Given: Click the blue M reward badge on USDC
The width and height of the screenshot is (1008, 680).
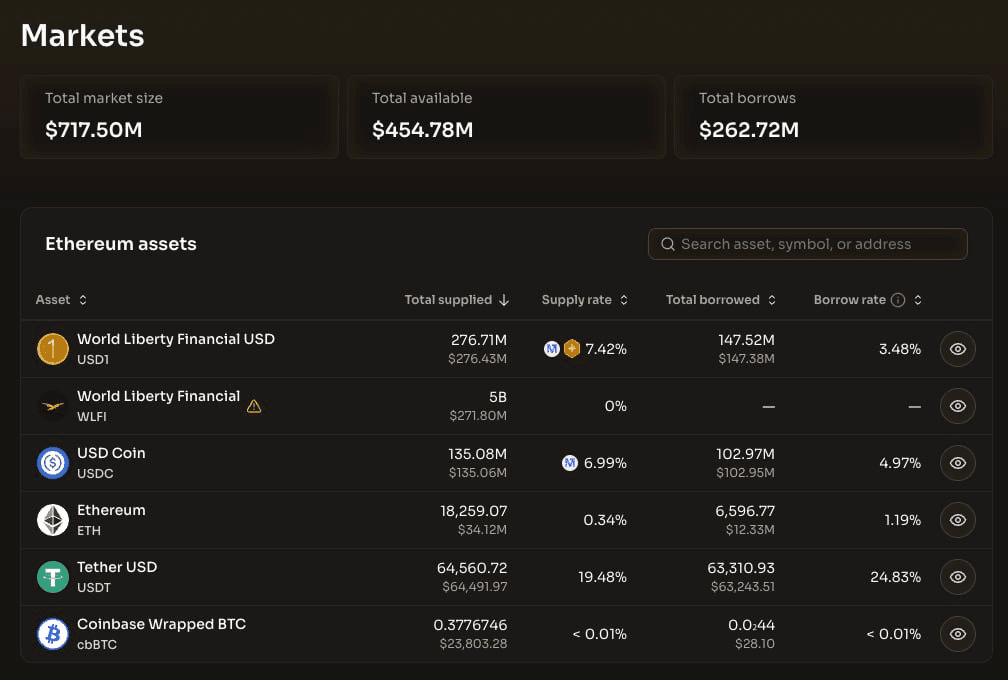Looking at the screenshot, I should [x=570, y=463].
